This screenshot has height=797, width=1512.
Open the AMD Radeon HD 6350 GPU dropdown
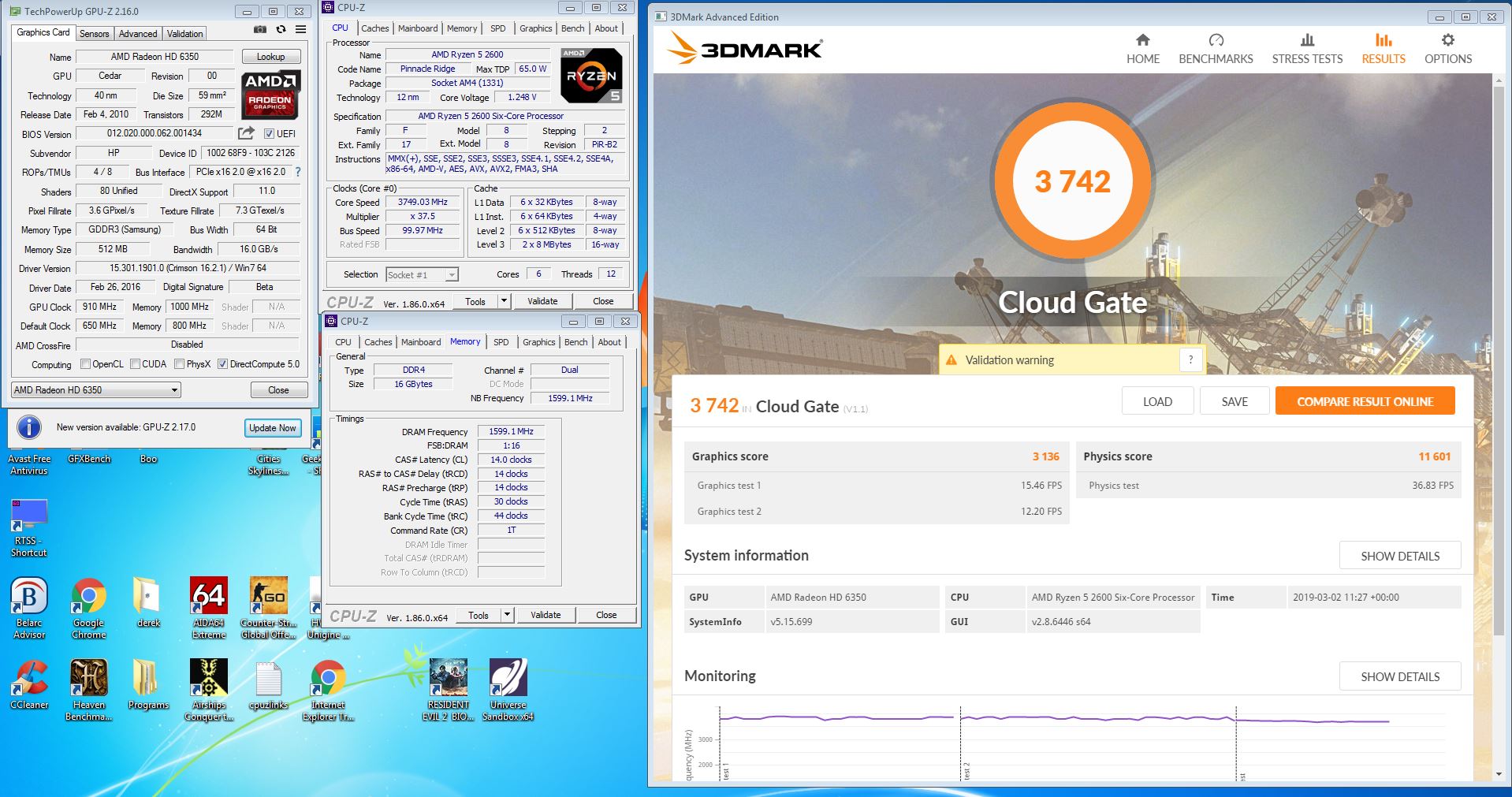tap(96, 390)
